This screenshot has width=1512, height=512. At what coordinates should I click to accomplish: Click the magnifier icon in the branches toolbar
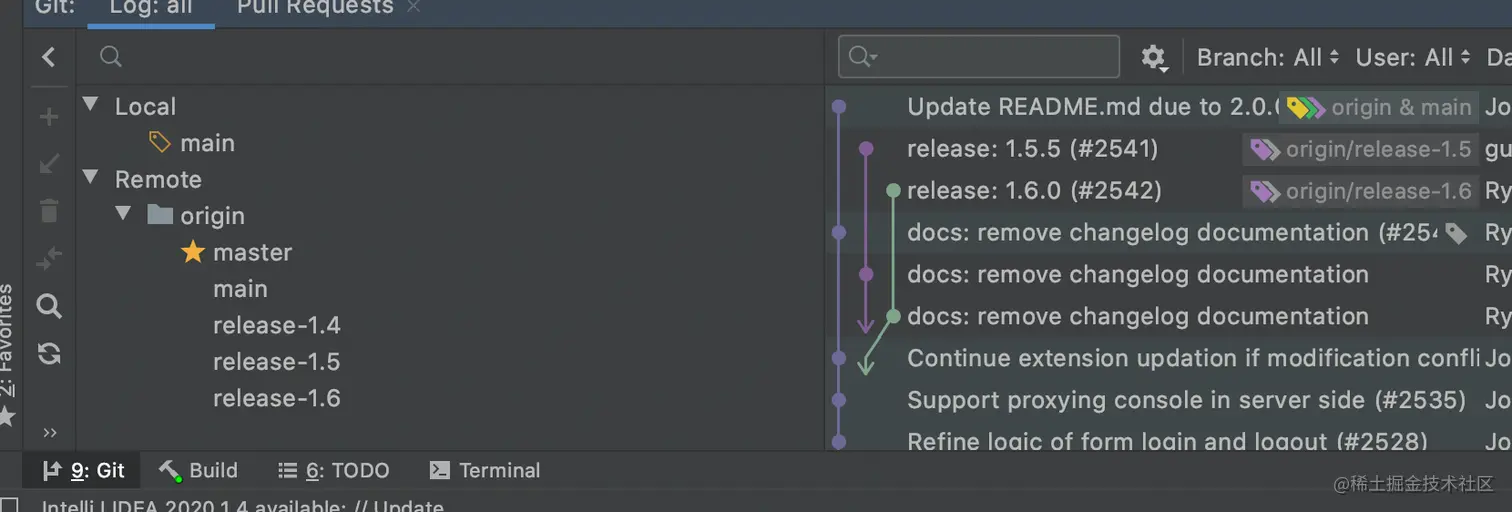tap(49, 306)
